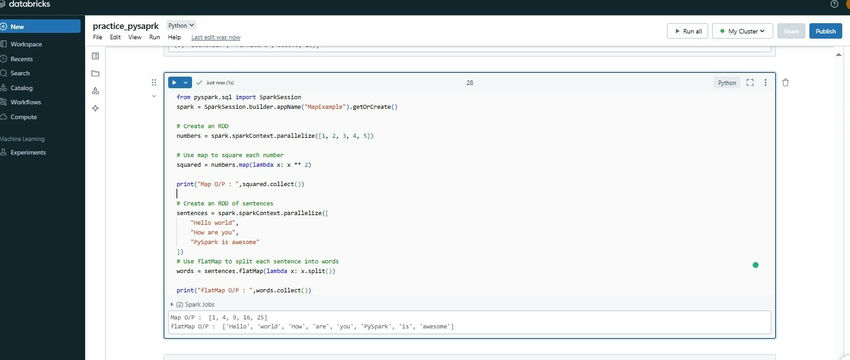Click the Last edit was now link
Screen dimensions: 850x360
pos(216,37)
